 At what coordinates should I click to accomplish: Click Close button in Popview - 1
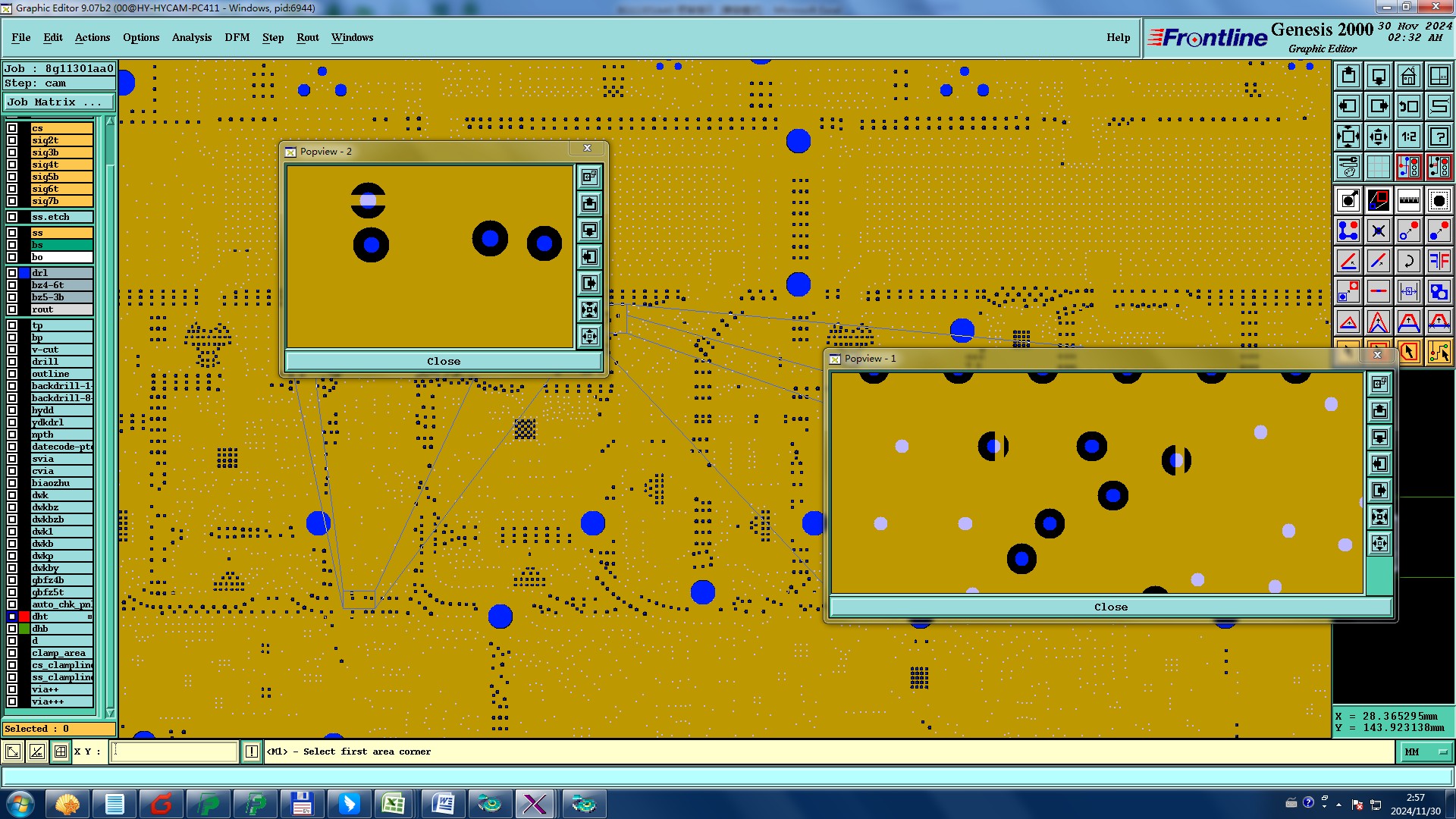[1111, 607]
